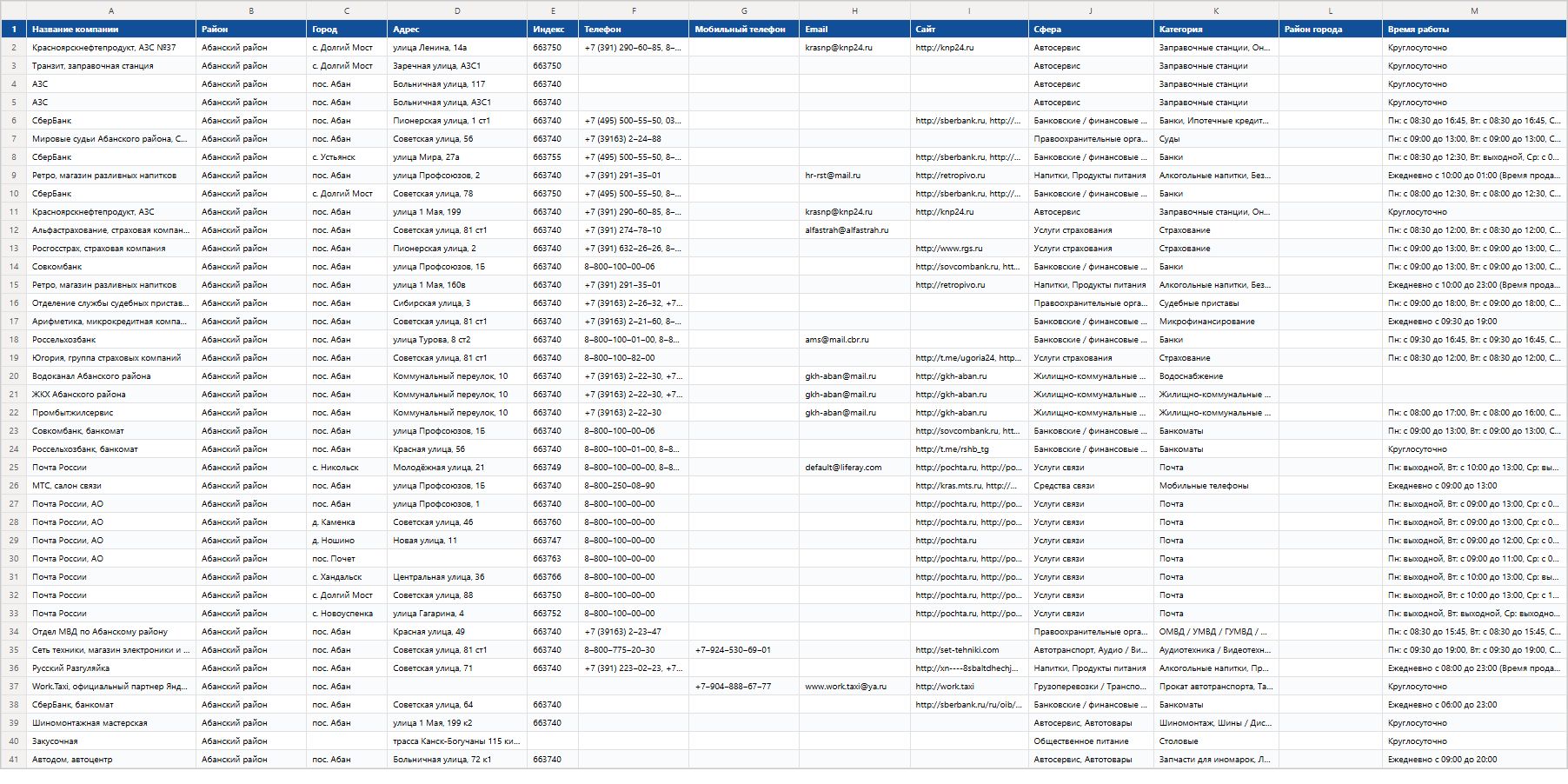Click the 'http://t.me/rshb_tg' site cell
1568x784 pixels.
point(969,449)
